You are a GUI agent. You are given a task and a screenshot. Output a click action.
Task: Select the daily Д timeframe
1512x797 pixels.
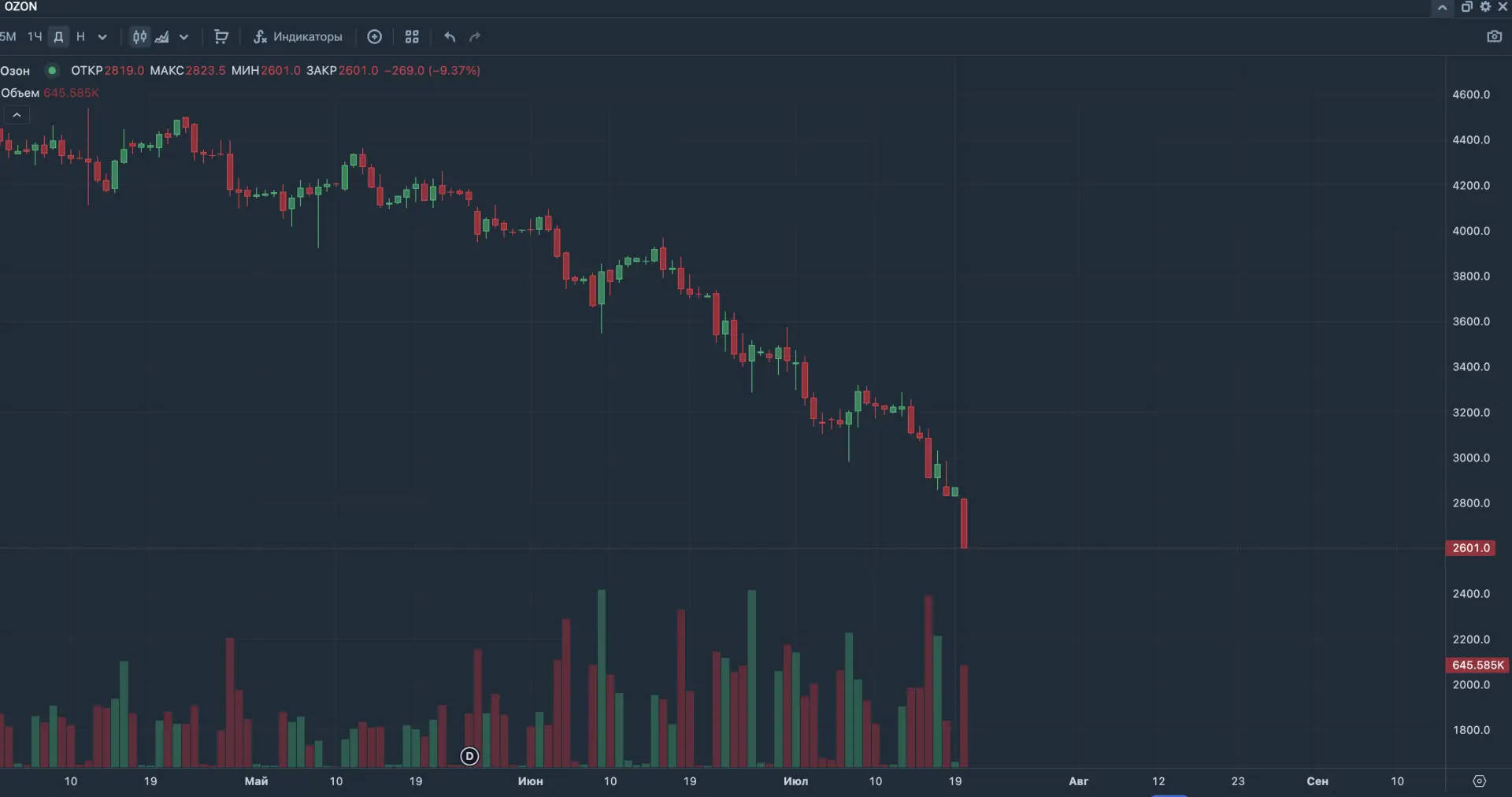[x=58, y=36]
